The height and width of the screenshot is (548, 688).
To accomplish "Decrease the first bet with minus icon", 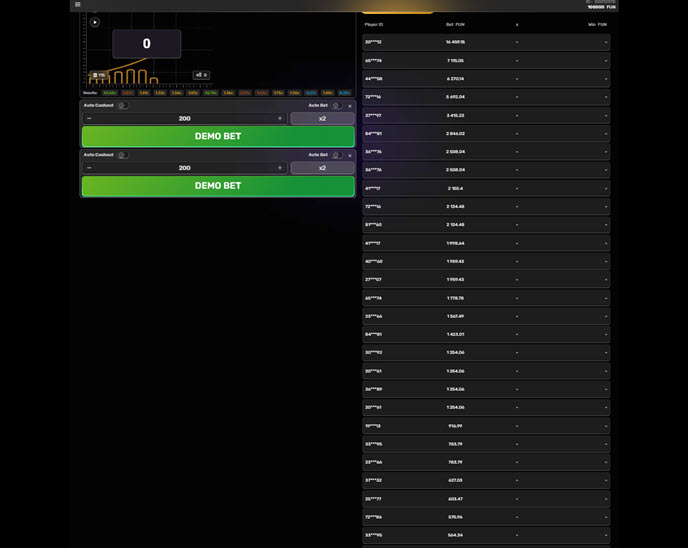I will (89, 118).
